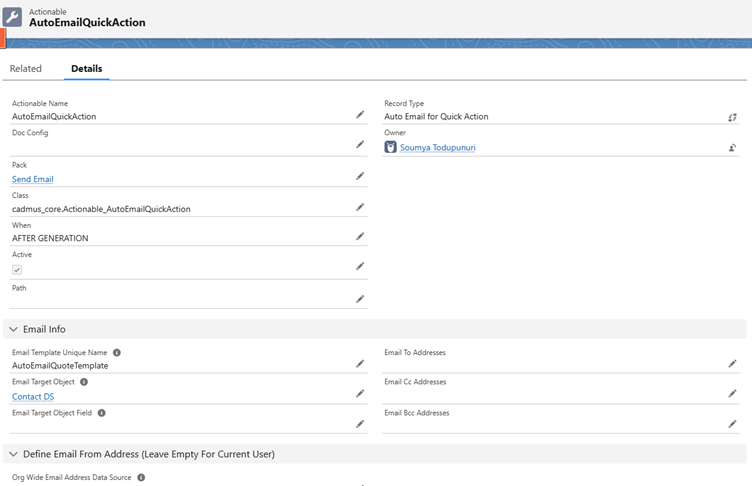Click the change Owner icon
Viewport: 752px width, 486px height.
pos(732,148)
